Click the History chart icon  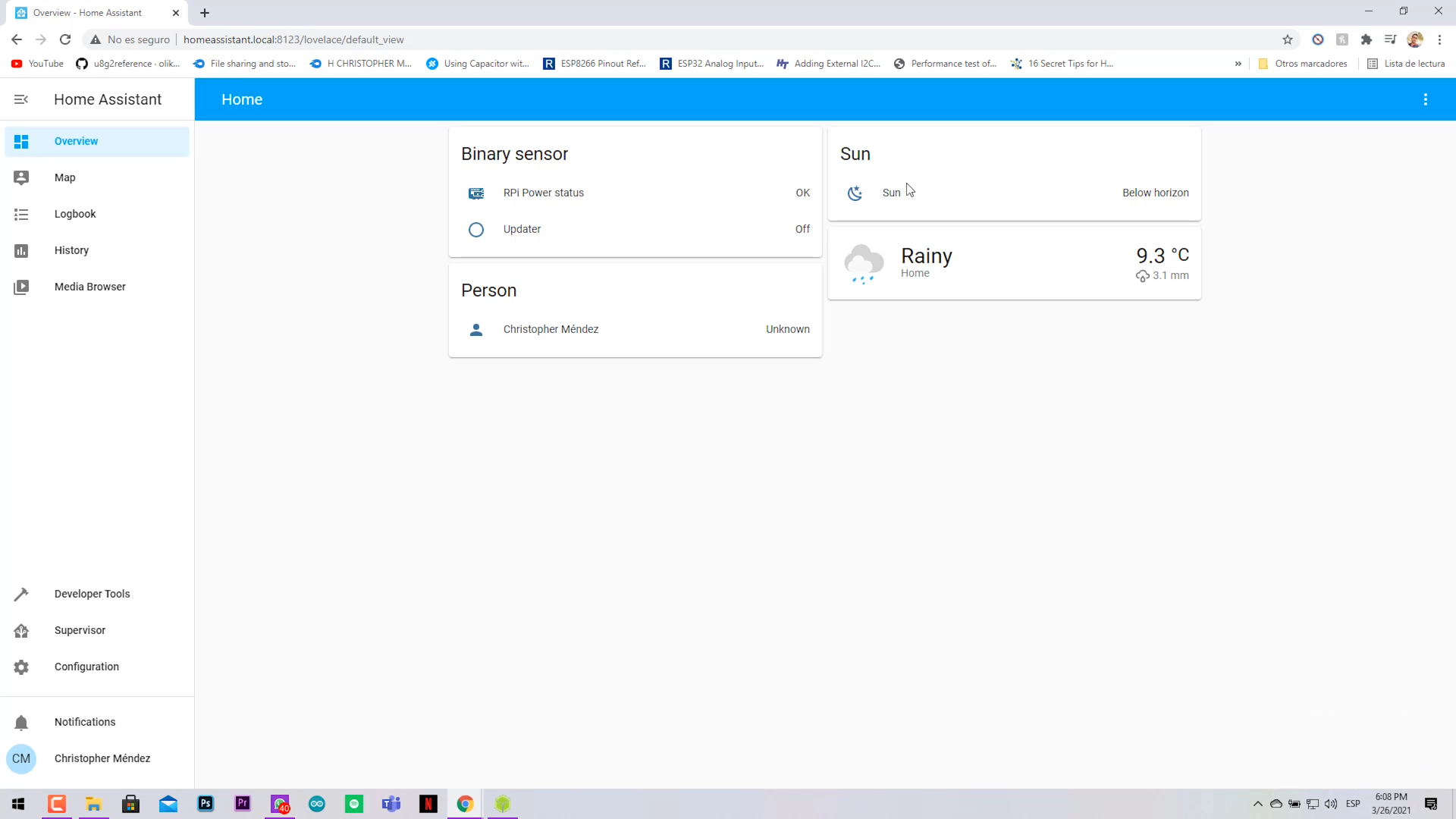pyautogui.click(x=21, y=251)
